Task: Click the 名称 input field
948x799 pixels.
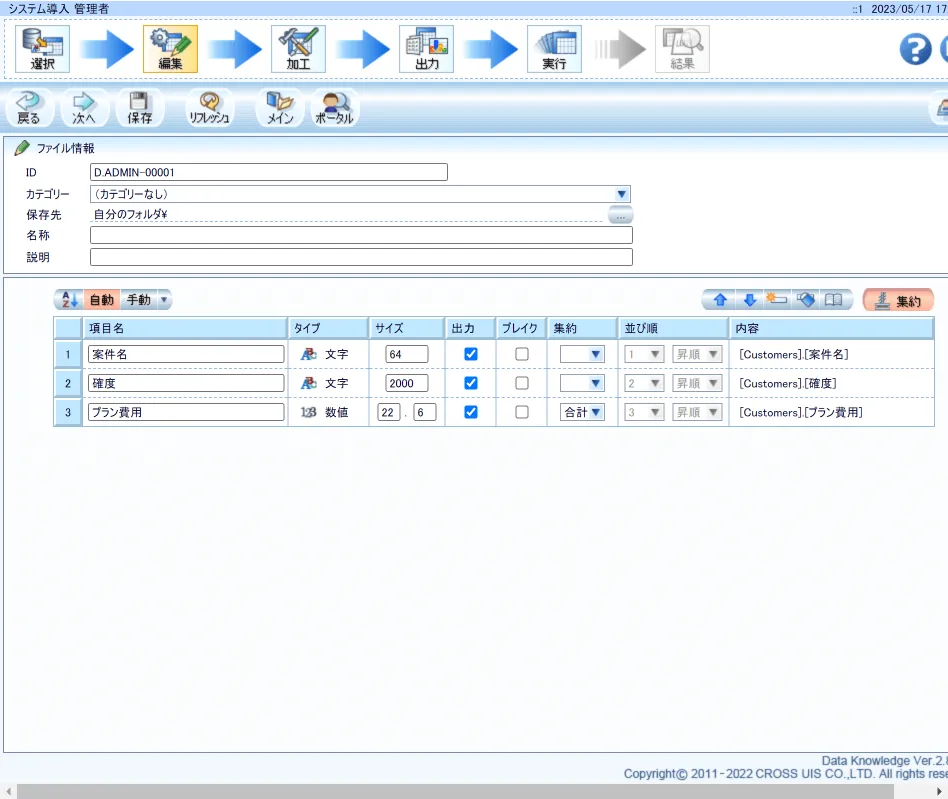Action: [x=361, y=235]
